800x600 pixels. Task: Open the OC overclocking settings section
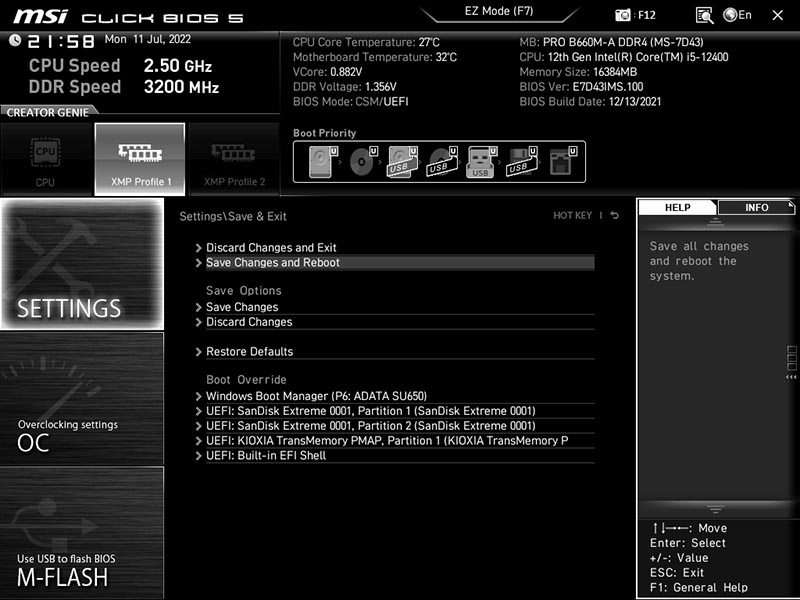[82, 398]
